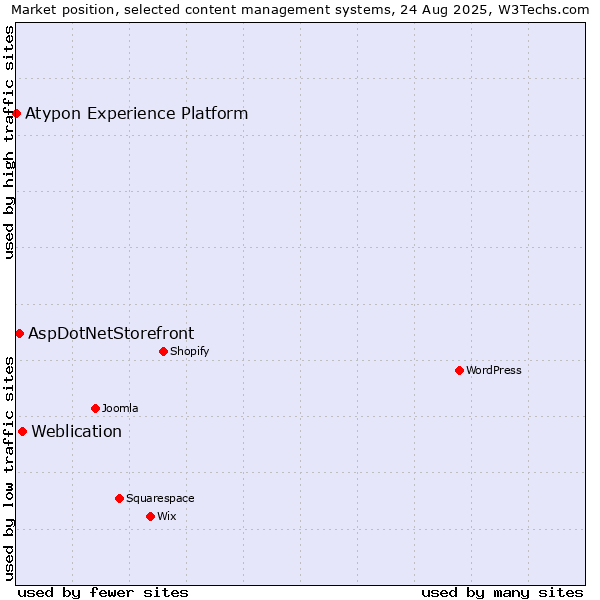Viewport: 600px width, 600px height.
Task: Click the Joomla red marker
Action: (x=96, y=409)
